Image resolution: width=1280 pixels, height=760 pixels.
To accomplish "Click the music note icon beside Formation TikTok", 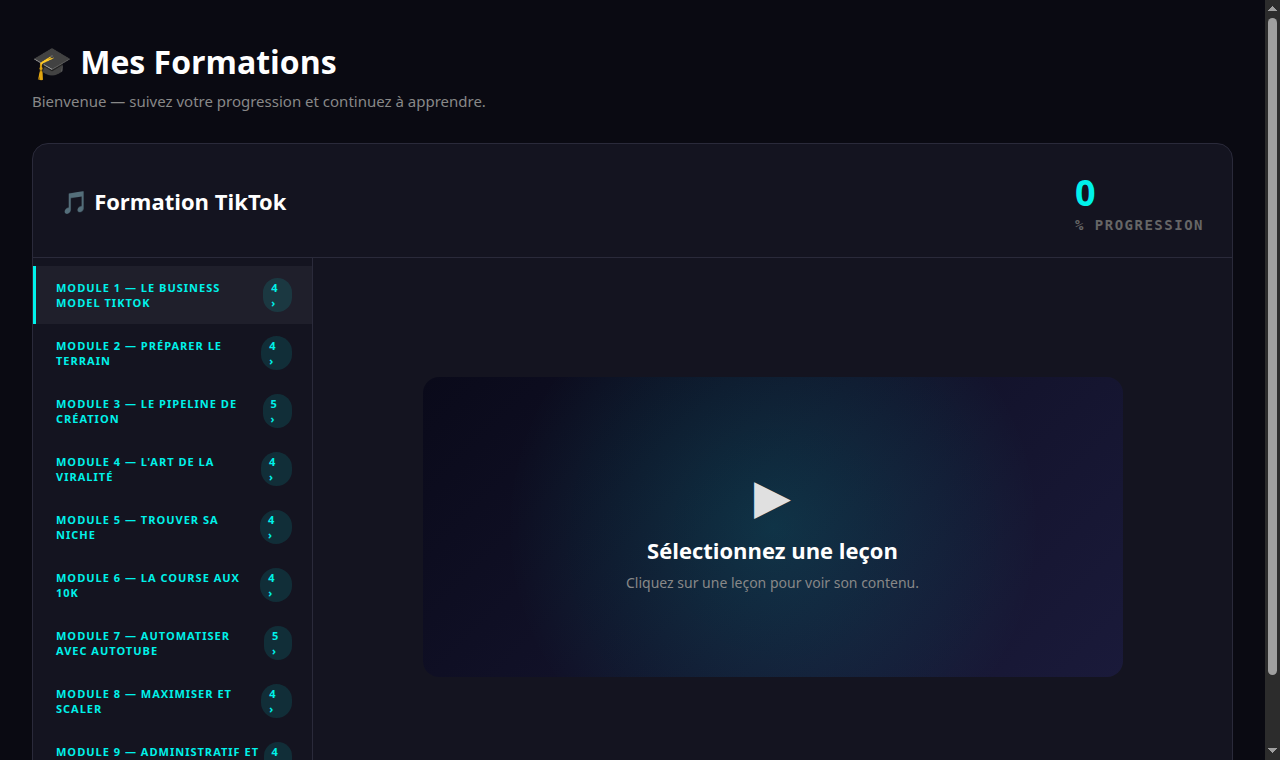I will pyautogui.click(x=74, y=203).
